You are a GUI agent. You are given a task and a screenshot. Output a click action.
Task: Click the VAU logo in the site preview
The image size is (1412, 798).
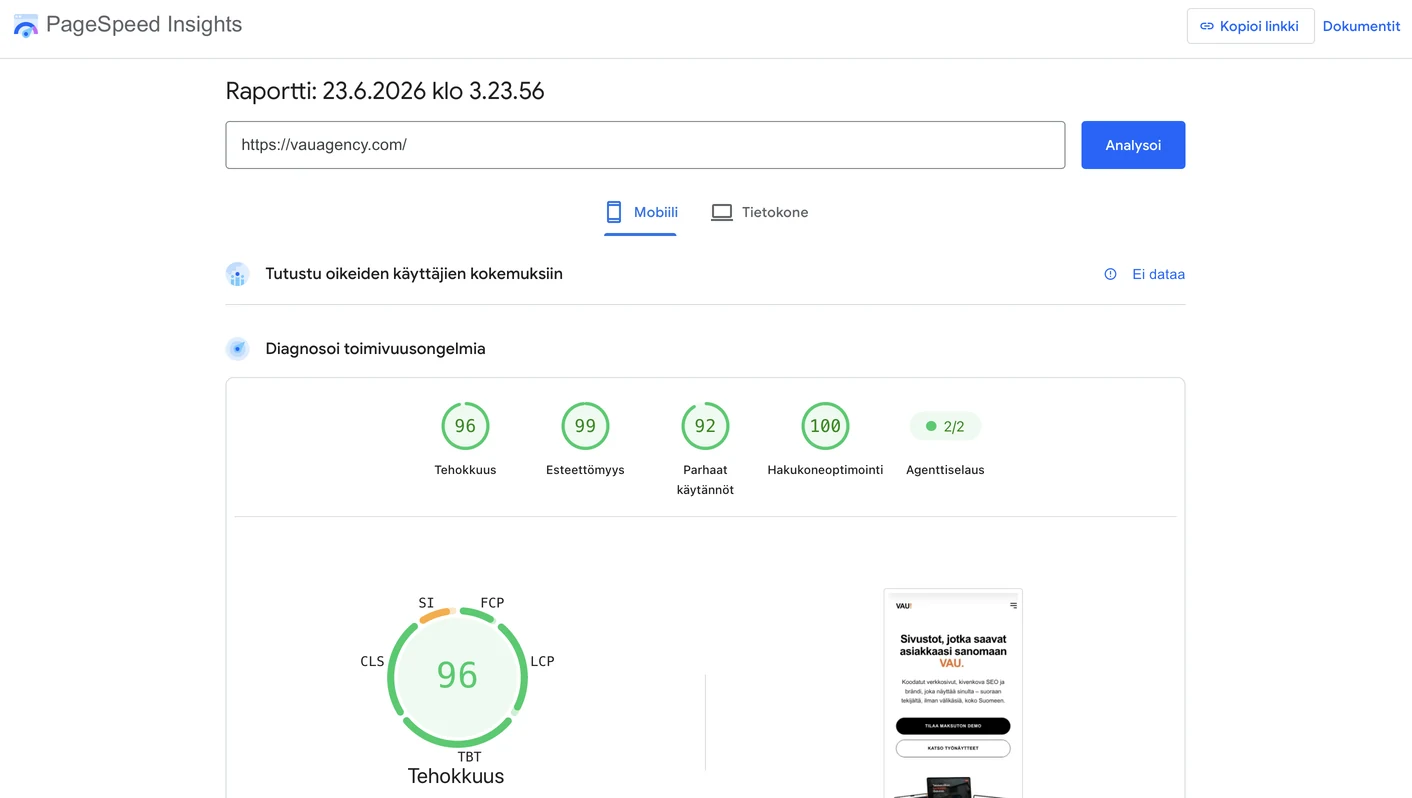pos(903,606)
